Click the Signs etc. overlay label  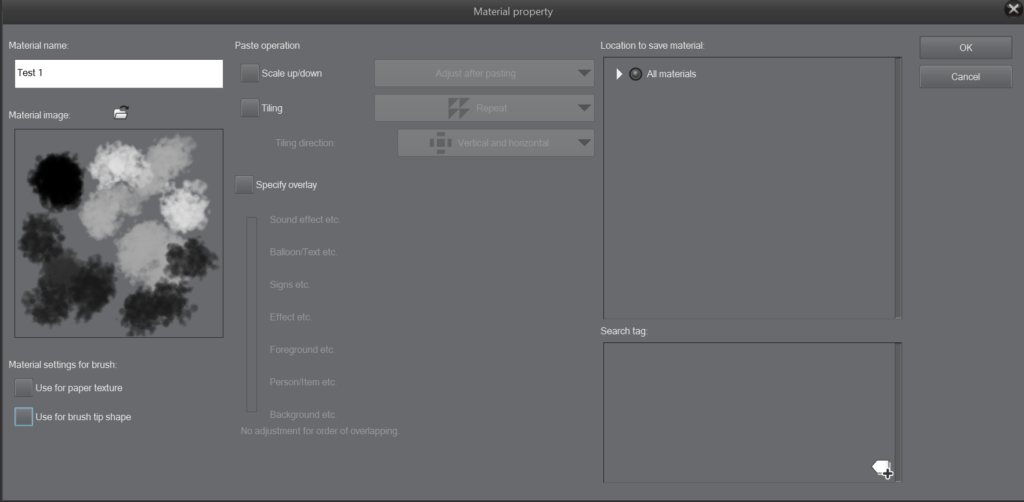pos(289,285)
